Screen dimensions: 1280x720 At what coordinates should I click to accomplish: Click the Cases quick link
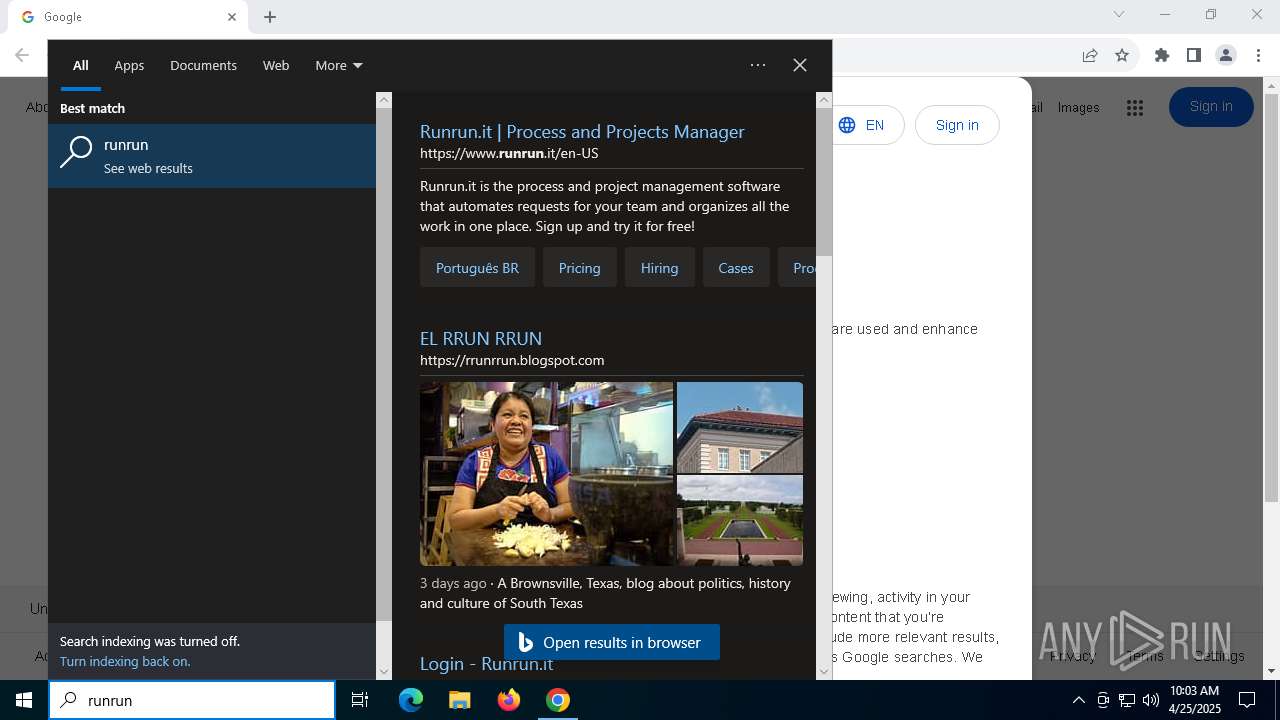click(736, 268)
